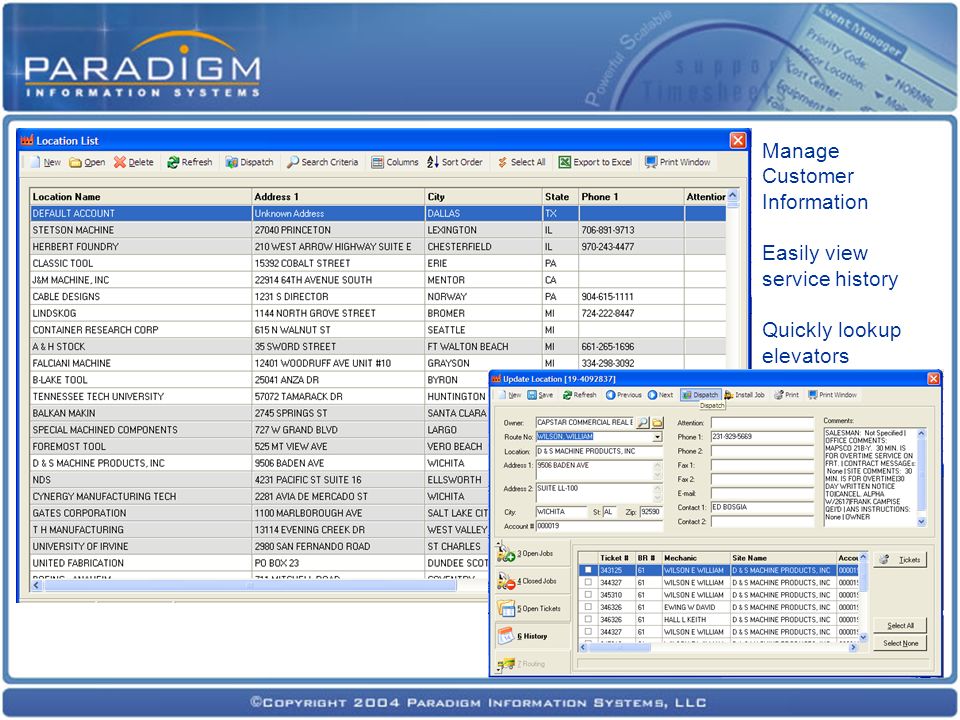Click Location List horizontal scrollbar thumb
The image size is (960, 720).
(250, 585)
